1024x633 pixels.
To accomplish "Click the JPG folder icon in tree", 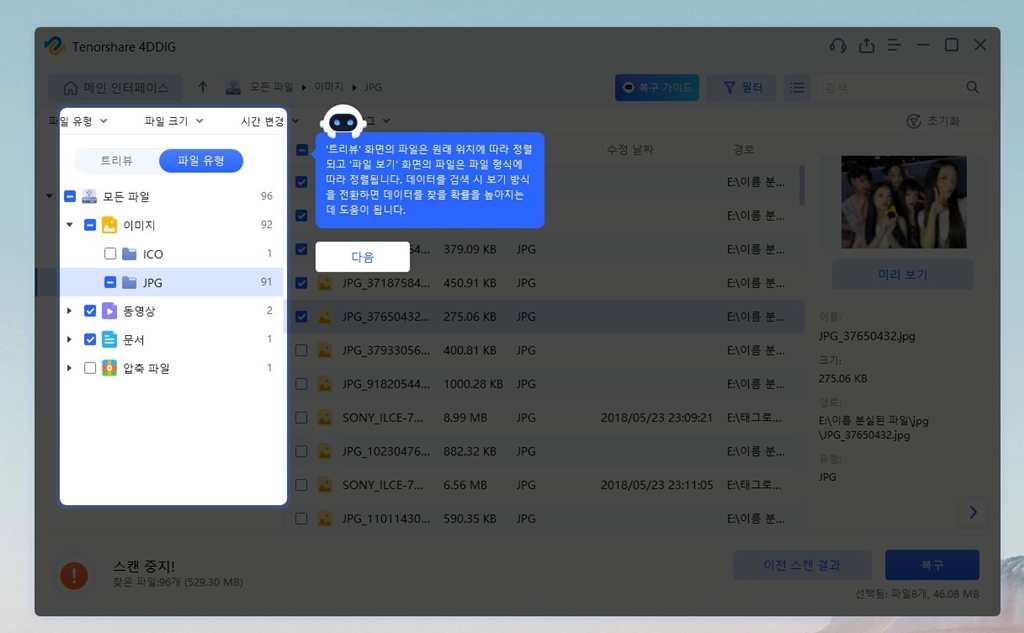I will coord(129,282).
